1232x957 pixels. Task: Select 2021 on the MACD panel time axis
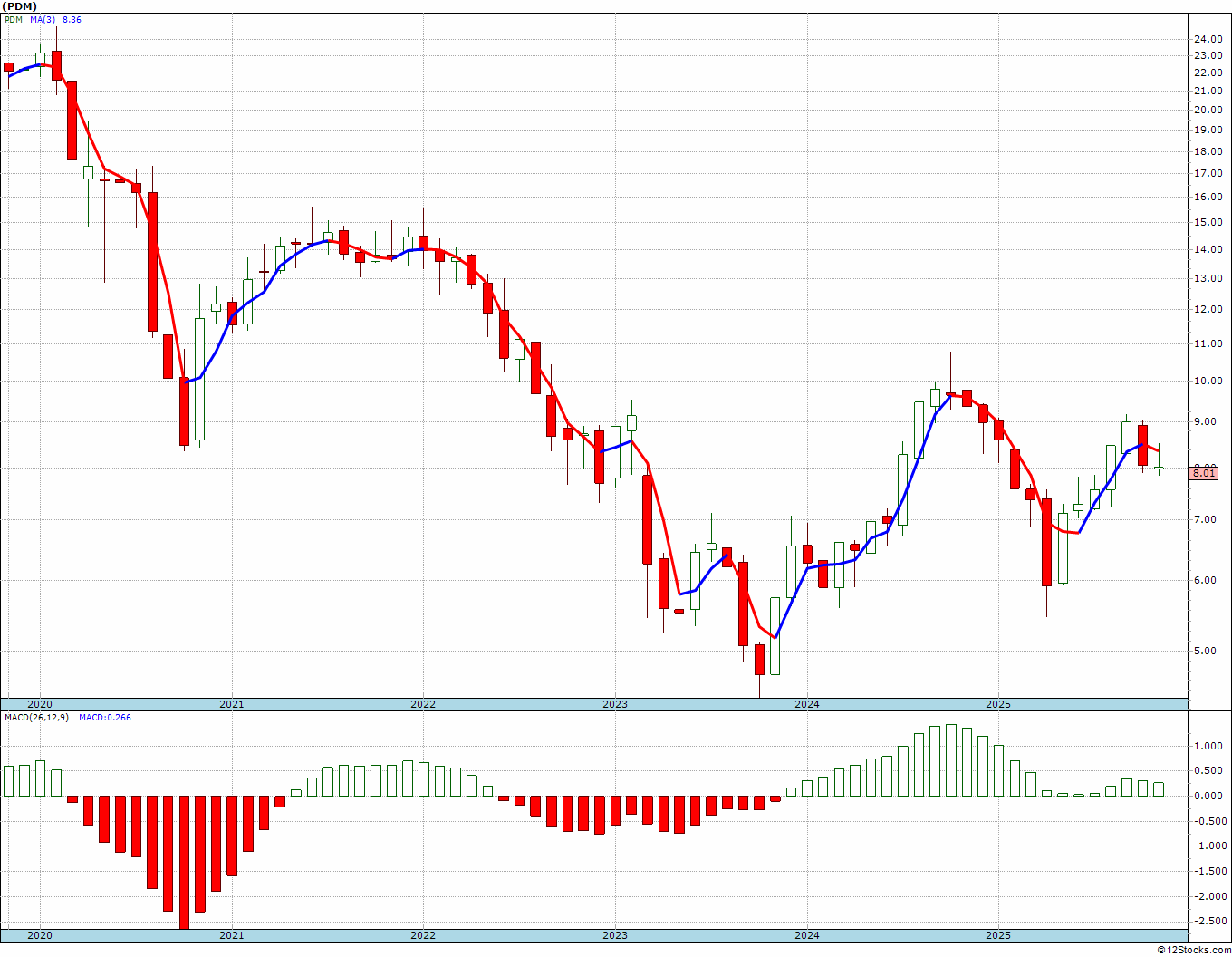pyautogui.click(x=231, y=935)
